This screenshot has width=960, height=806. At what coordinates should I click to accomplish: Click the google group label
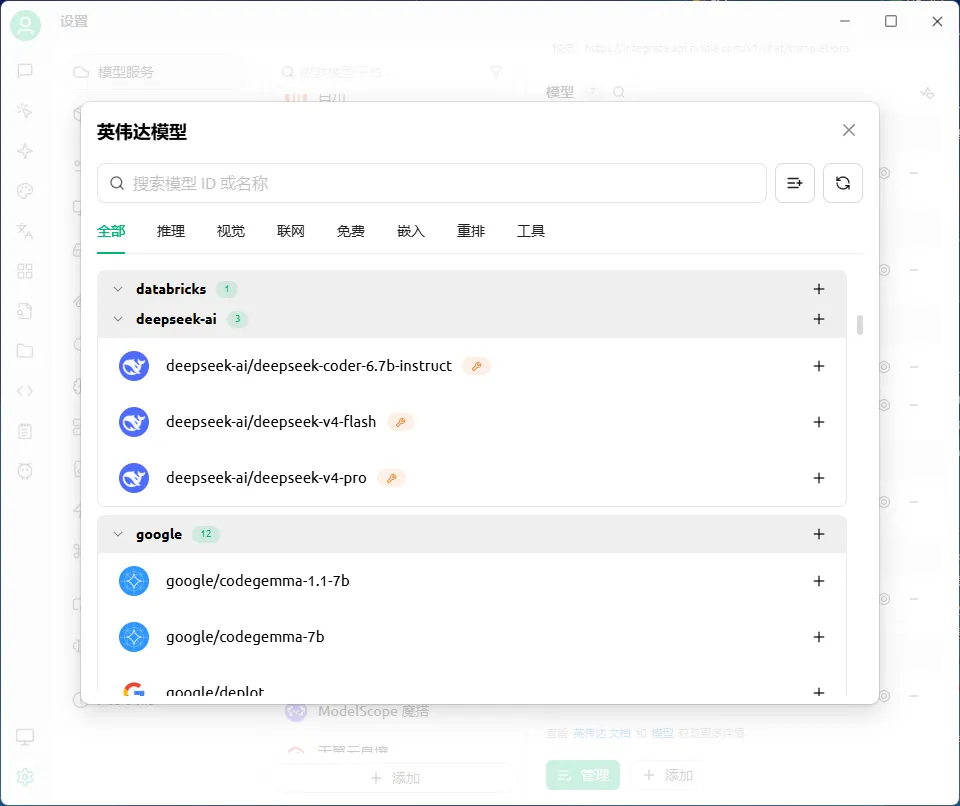(159, 534)
